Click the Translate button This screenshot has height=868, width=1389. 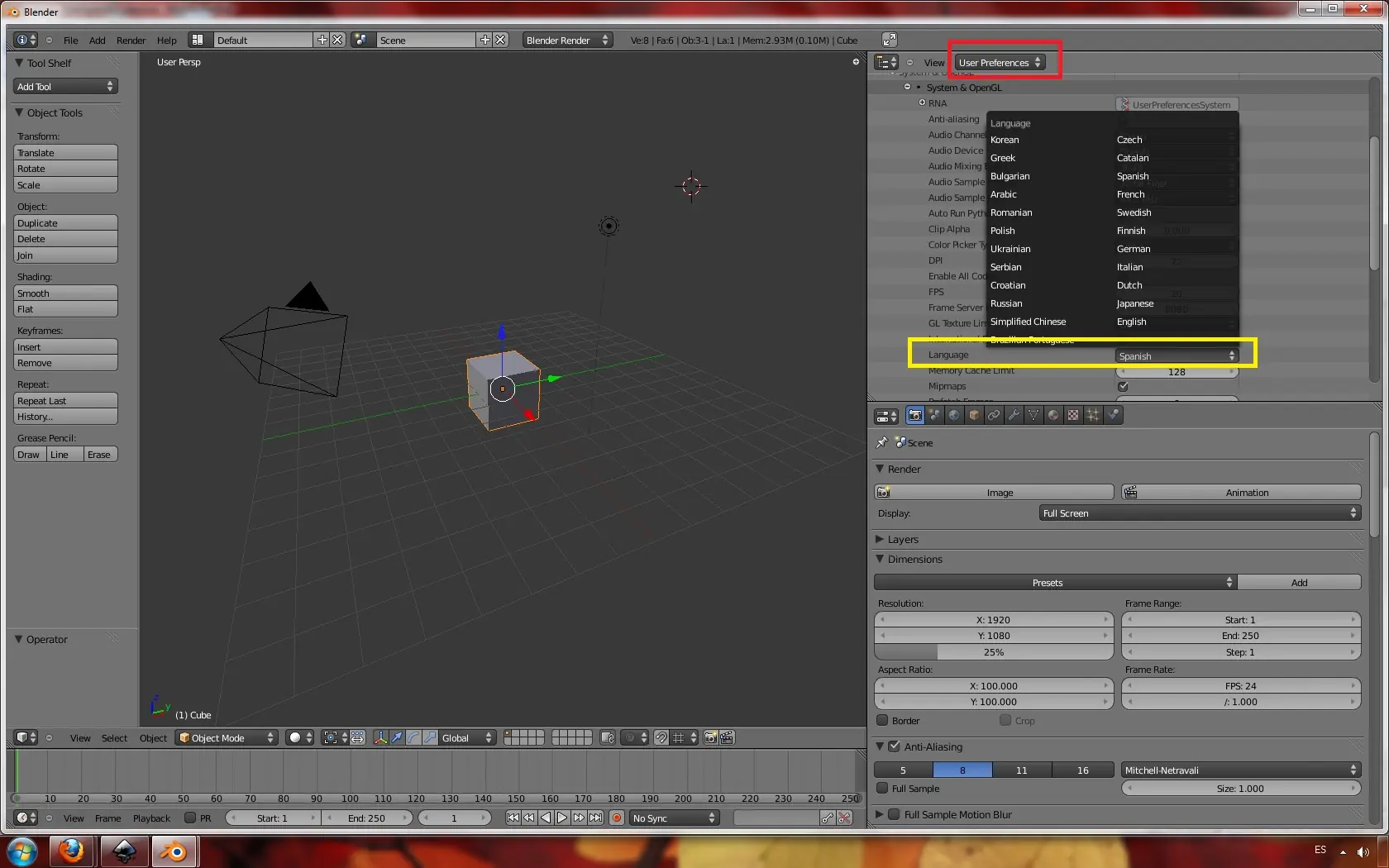65,152
